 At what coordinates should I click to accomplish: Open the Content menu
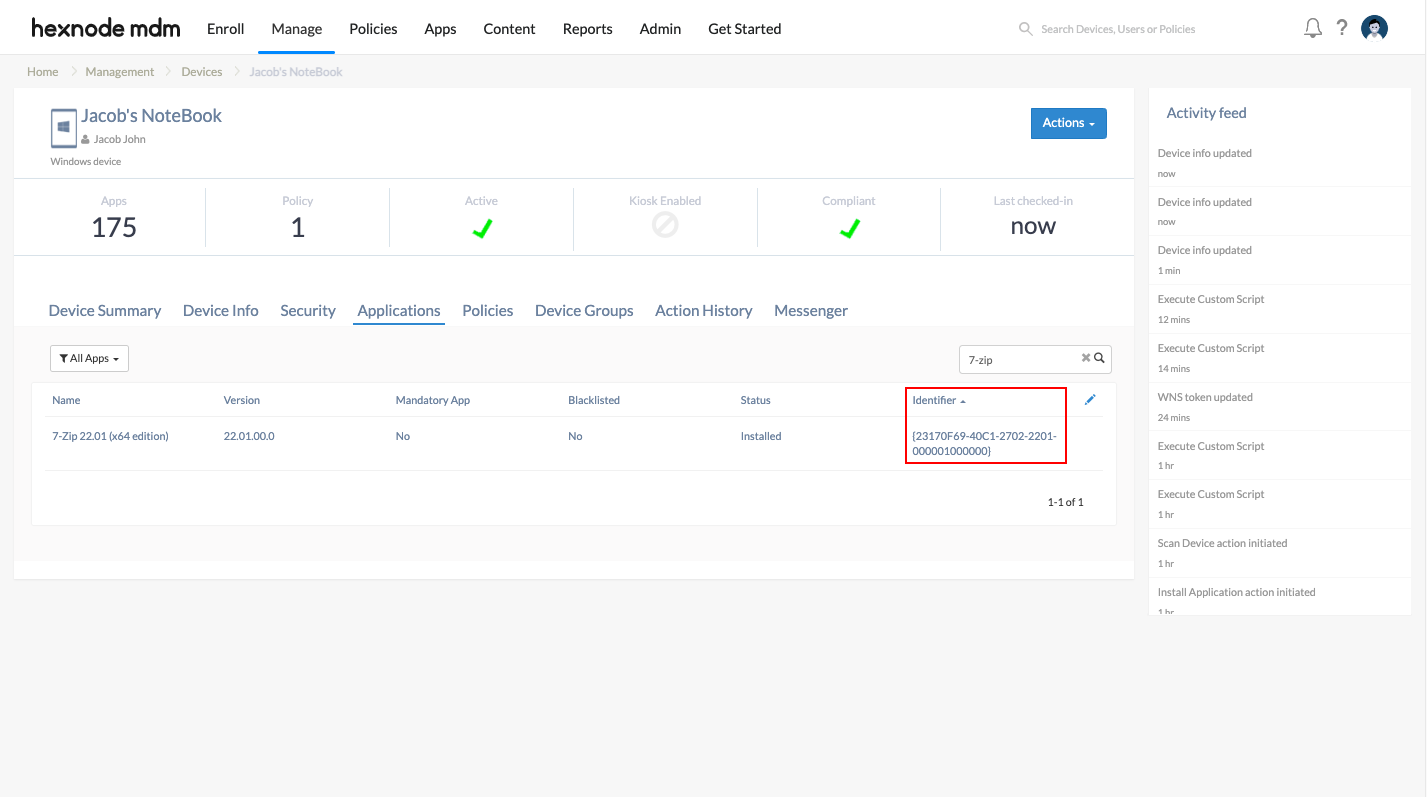pyautogui.click(x=509, y=29)
